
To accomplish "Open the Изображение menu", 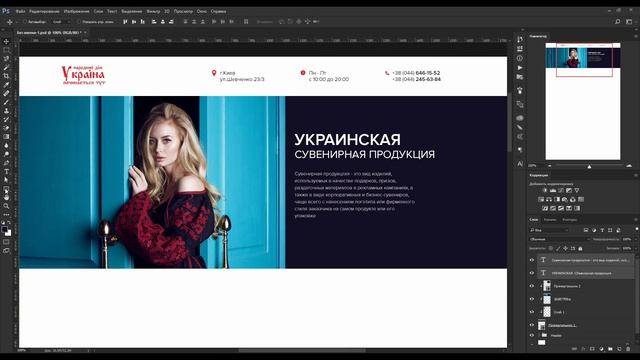I will tap(77, 11).
